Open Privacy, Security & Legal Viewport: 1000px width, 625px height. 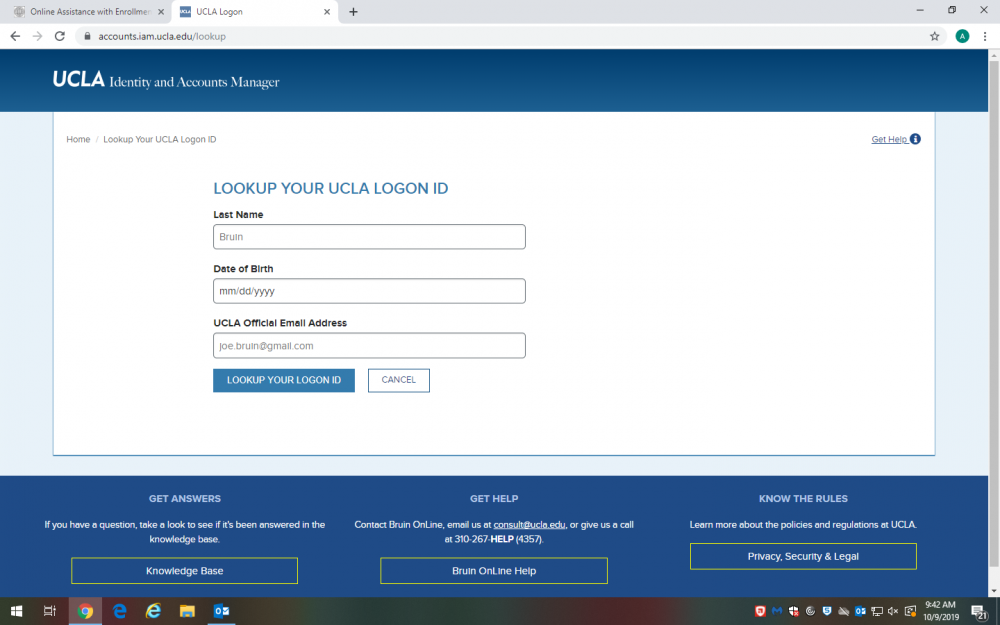pyautogui.click(x=803, y=556)
